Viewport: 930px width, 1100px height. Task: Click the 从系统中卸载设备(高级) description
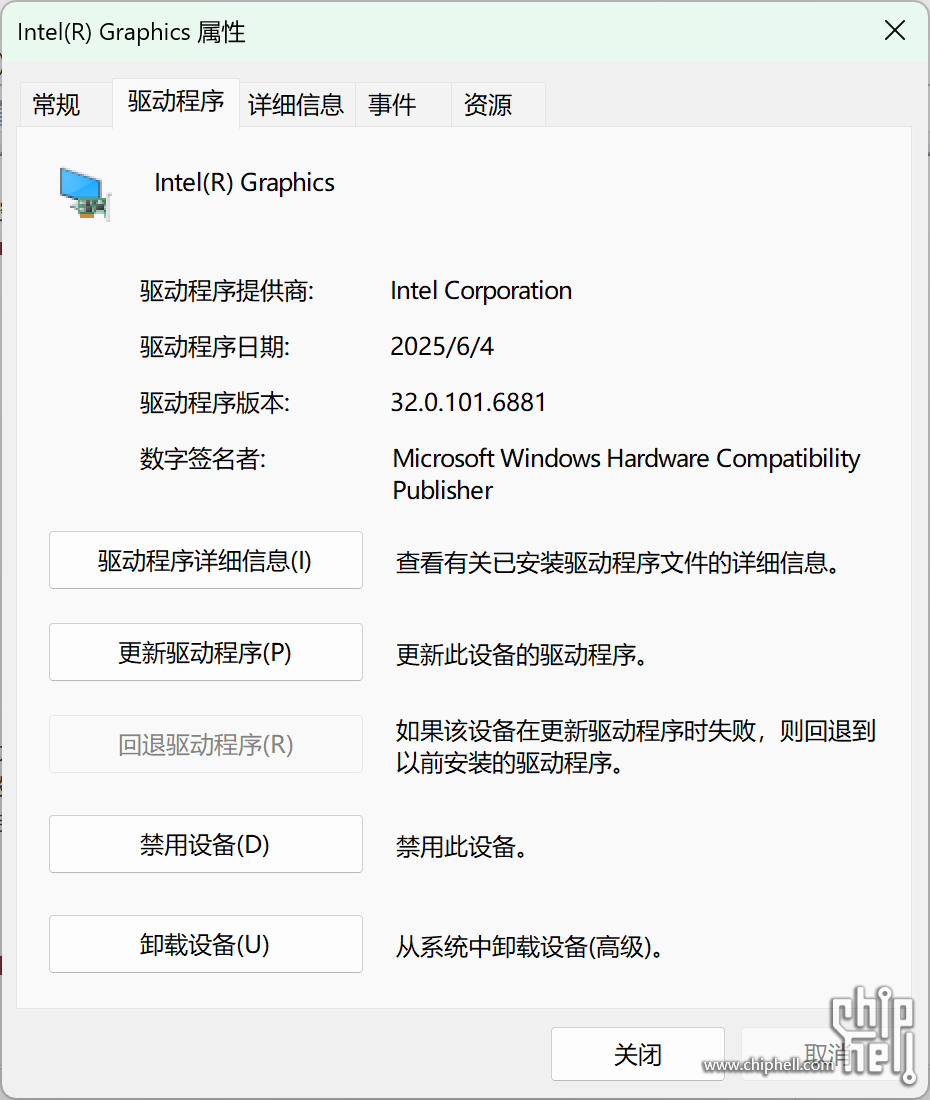pyautogui.click(x=529, y=947)
